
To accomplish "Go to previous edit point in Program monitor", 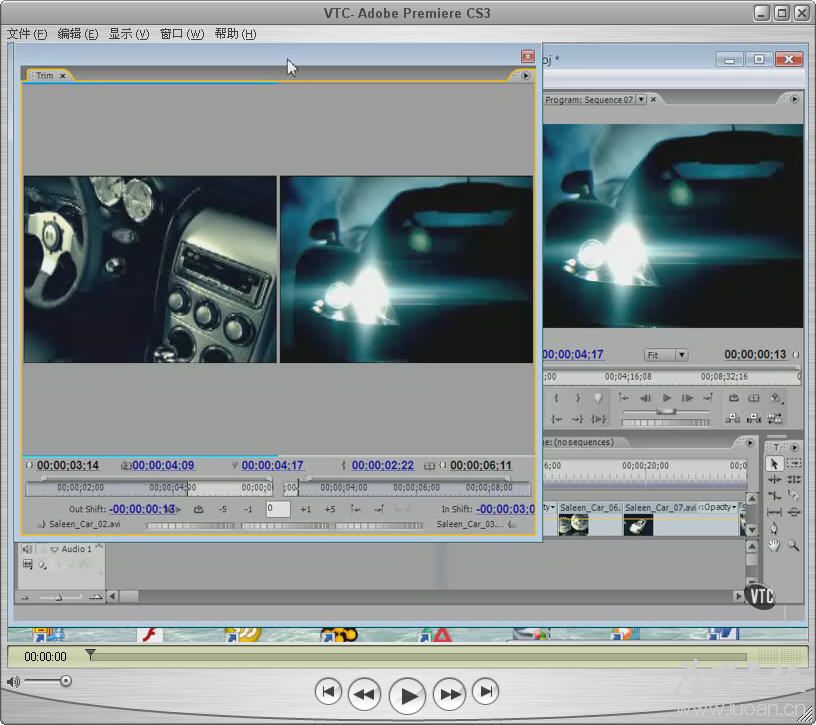I will pos(623,398).
